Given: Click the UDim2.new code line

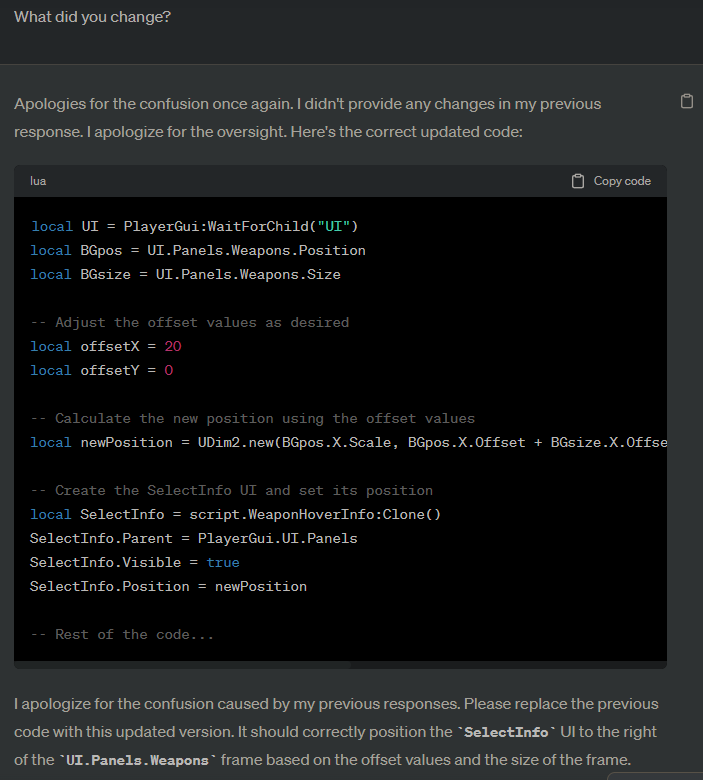Looking at the screenshot, I should (x=349, y=442).
